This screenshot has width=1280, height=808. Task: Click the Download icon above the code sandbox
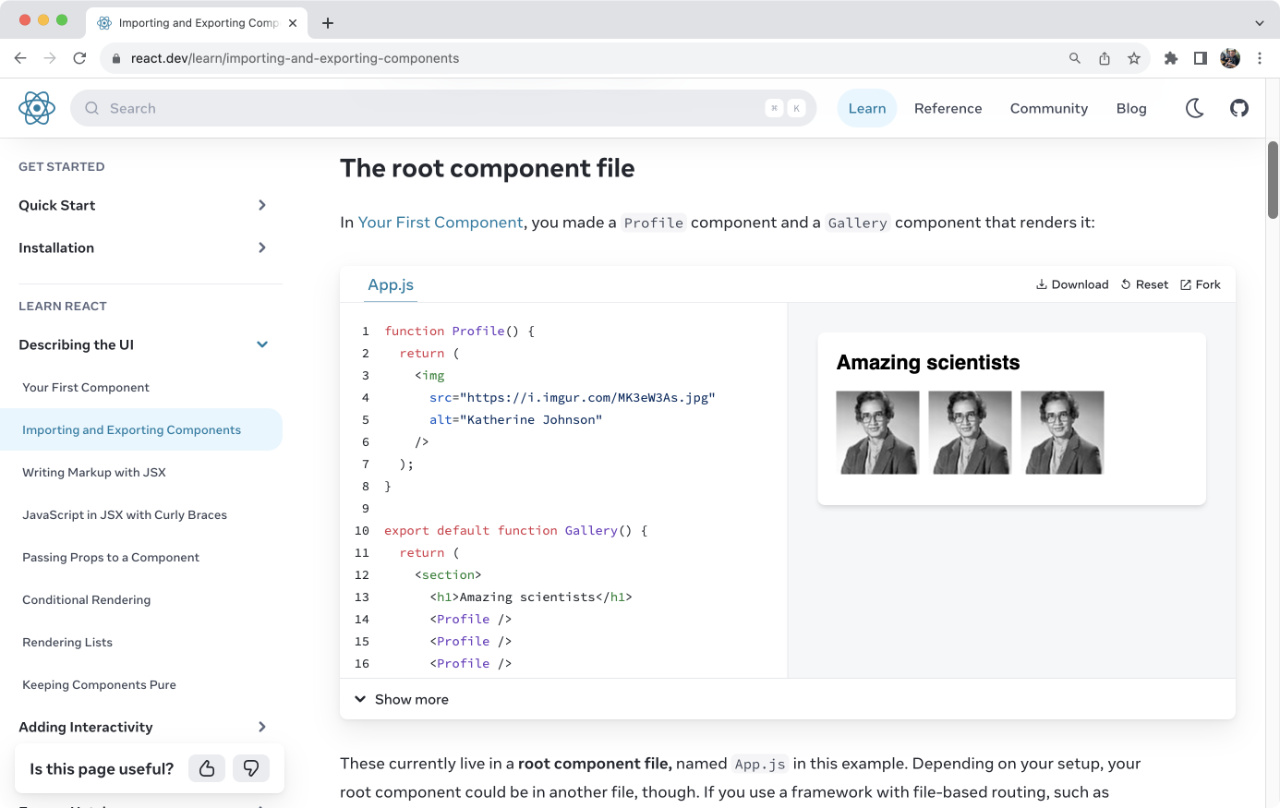[1041, 284]
